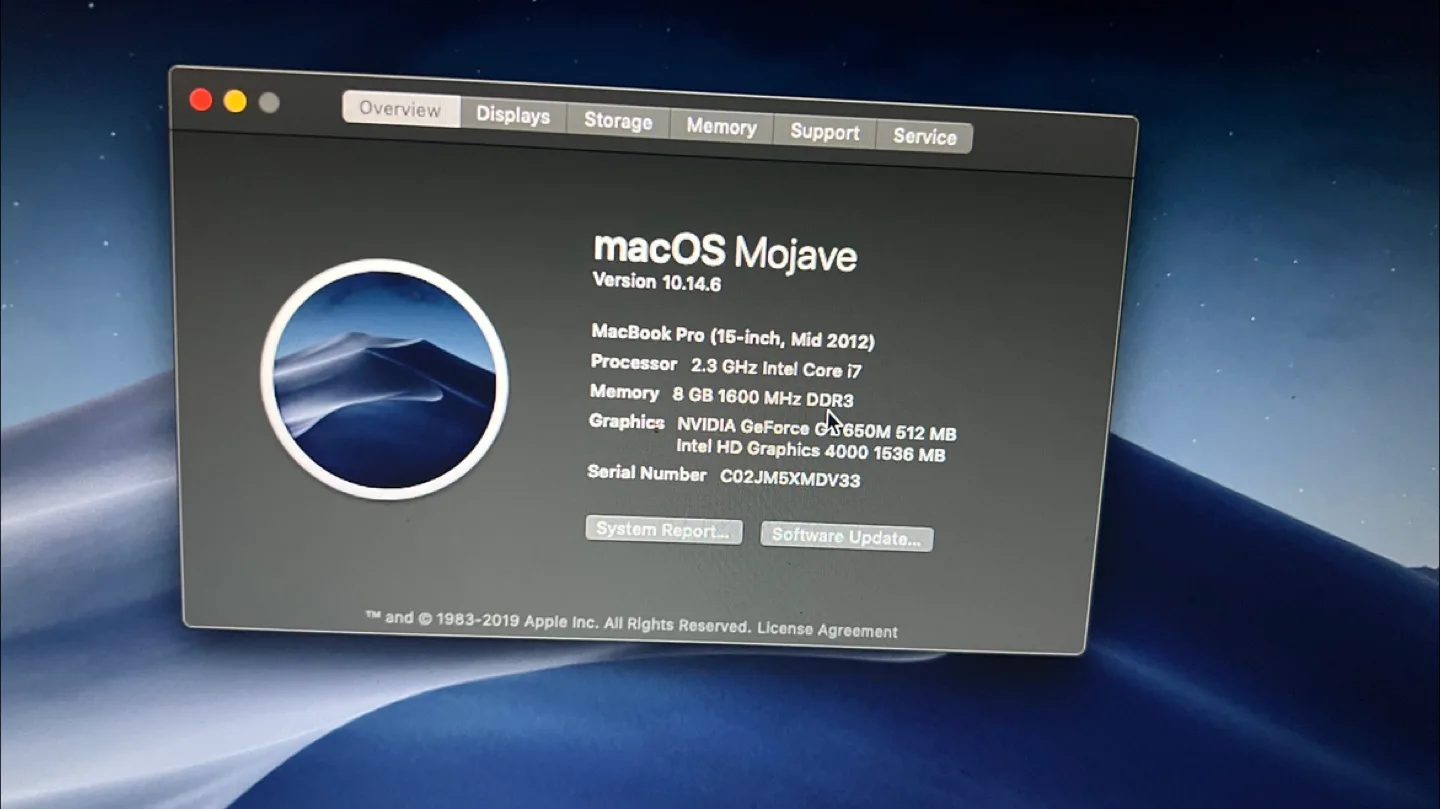This screenshot has width=1440, height=809.
Task: Click the gray disabled zoom button
Action: 268,102
